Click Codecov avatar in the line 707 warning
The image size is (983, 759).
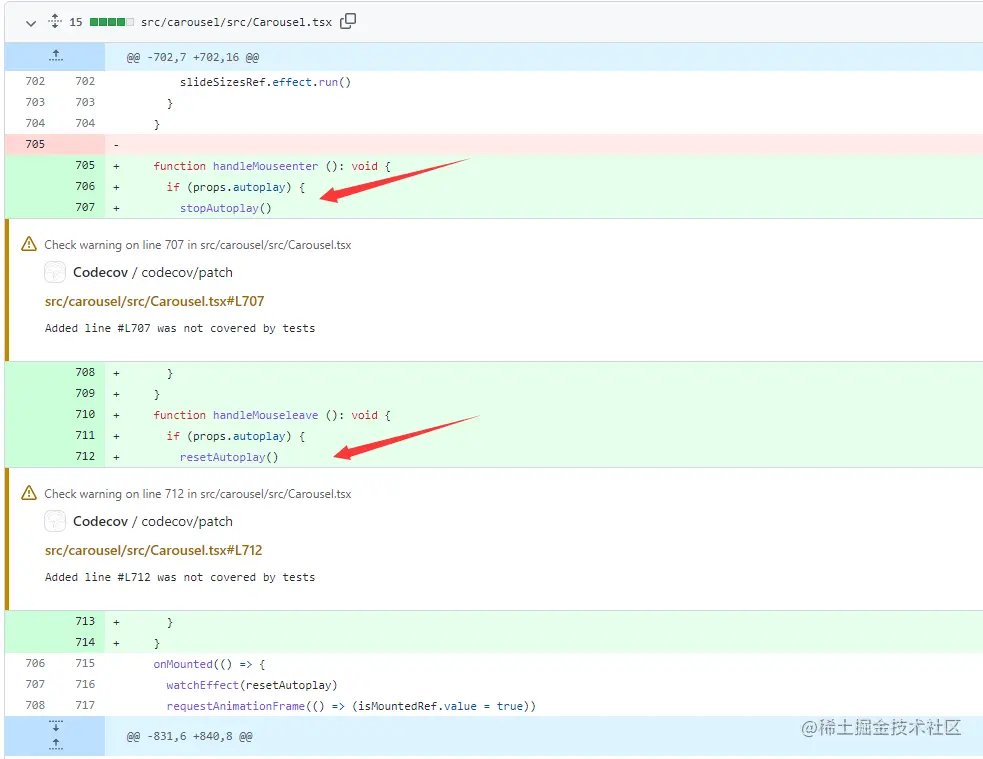pos(55,272)
